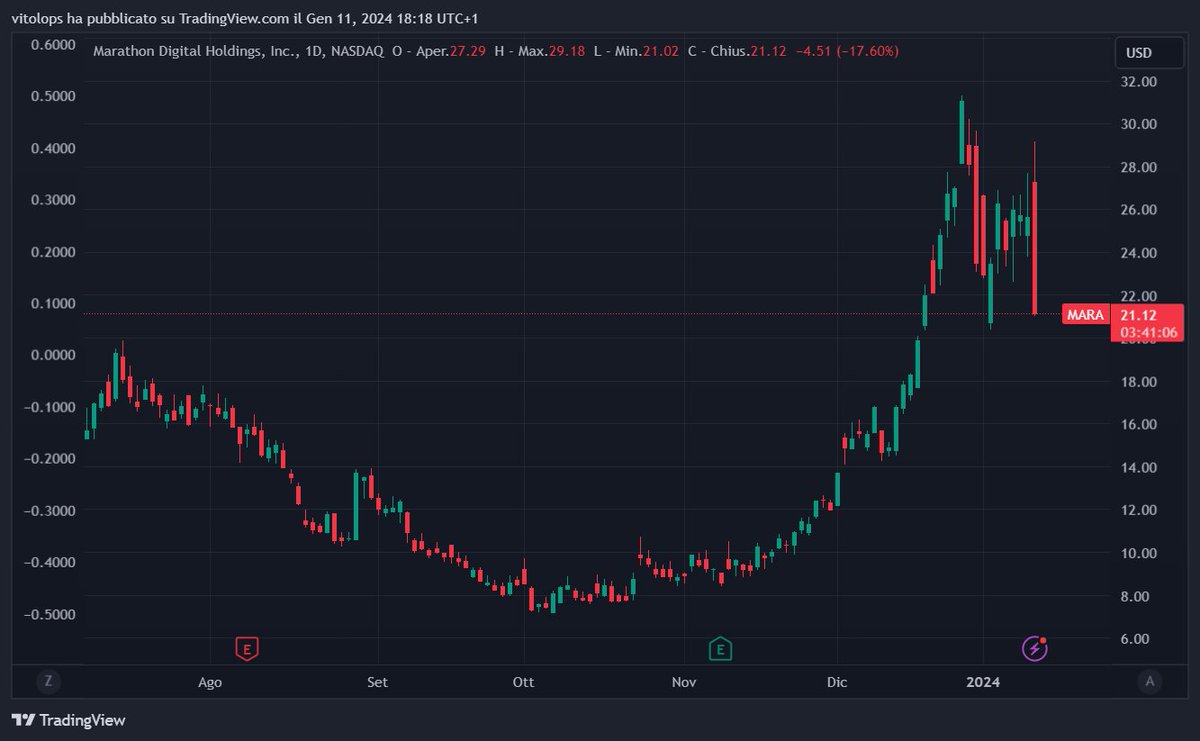Click the Nov month label
The width and height of the screenshot is (1200, 741).
(684, 682)
